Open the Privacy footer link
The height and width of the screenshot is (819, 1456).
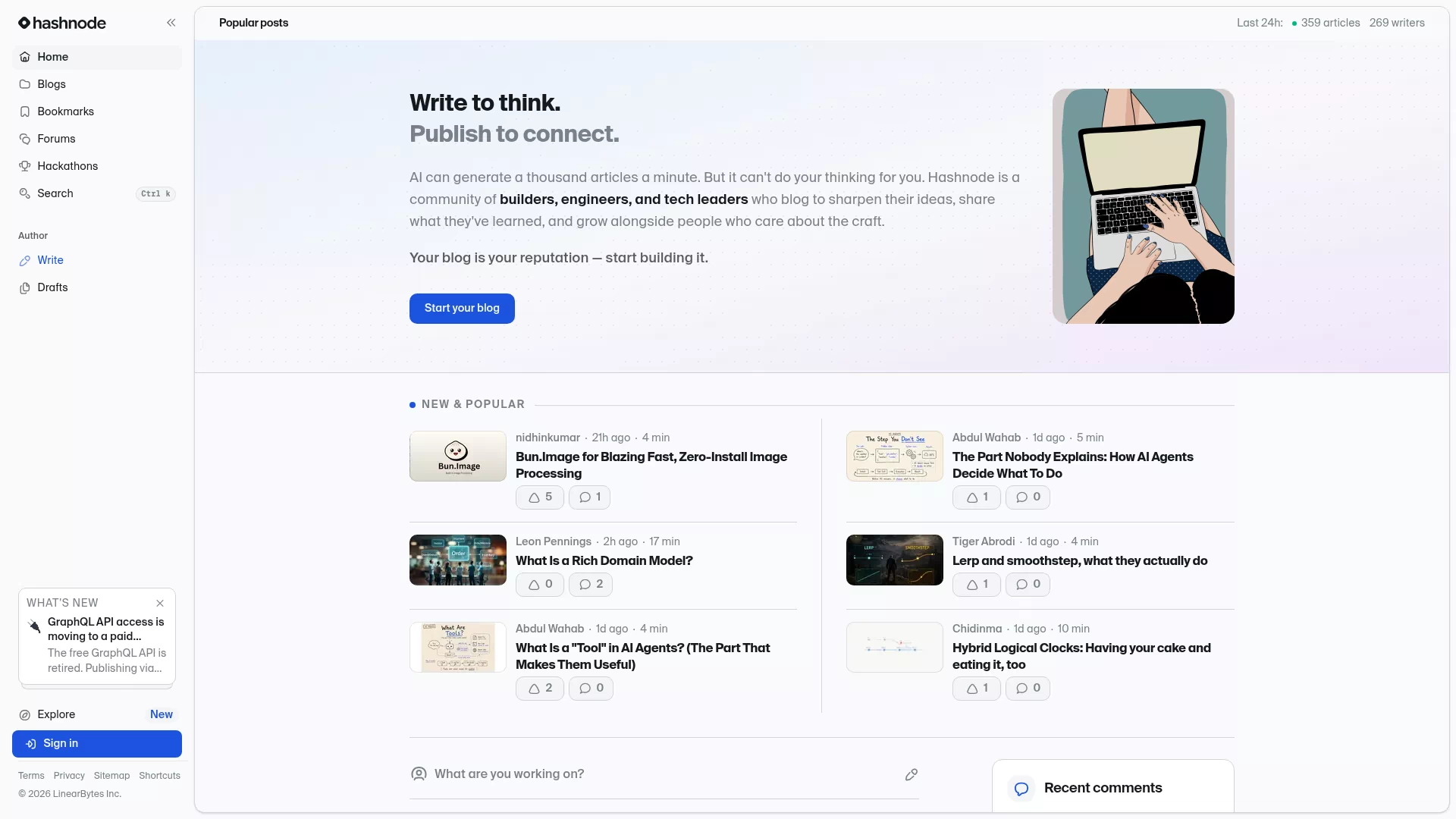[x=69, y=776]
